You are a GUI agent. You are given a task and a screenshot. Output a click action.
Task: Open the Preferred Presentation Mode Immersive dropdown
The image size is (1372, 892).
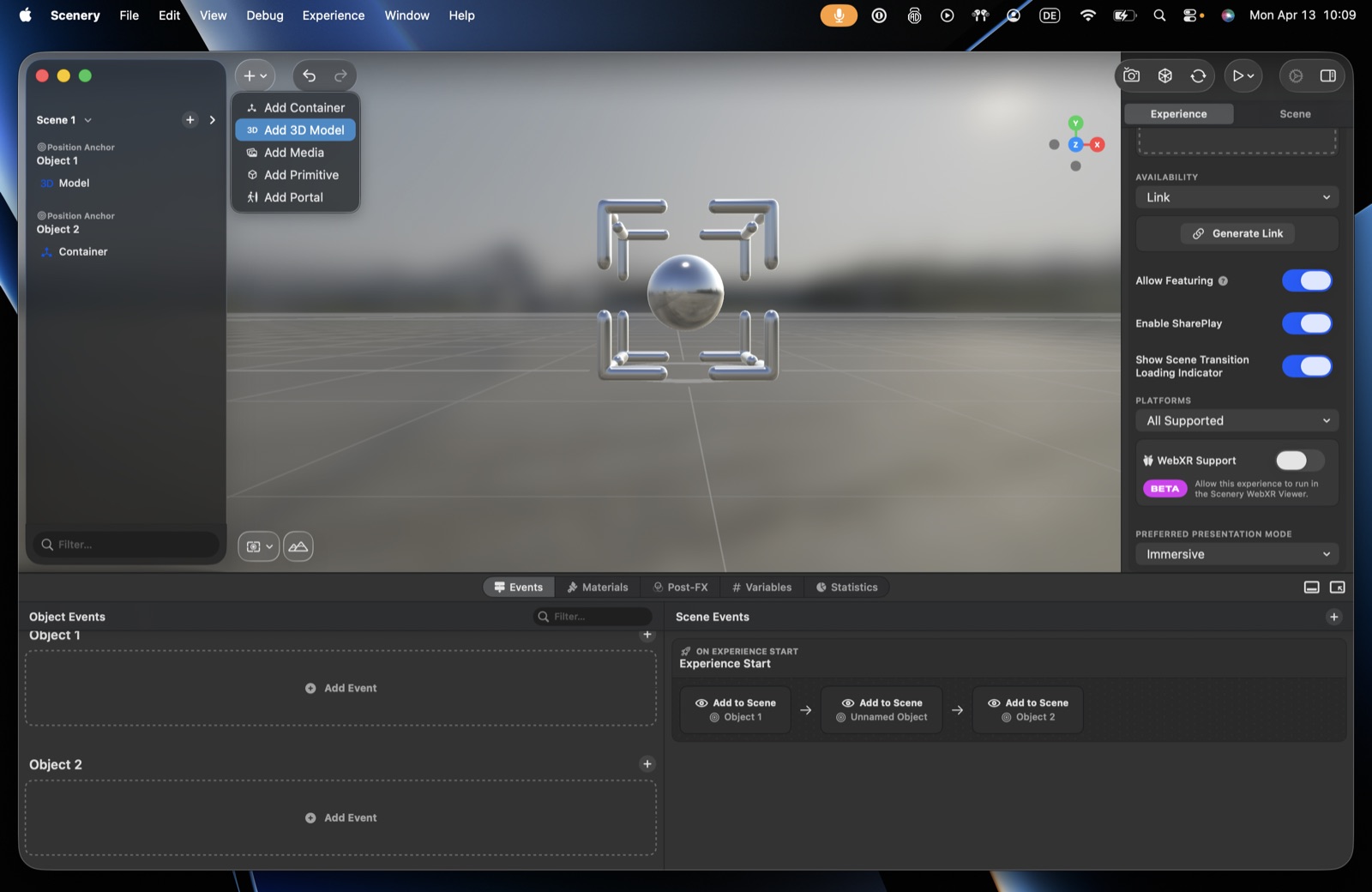[x=1237, y=554]
